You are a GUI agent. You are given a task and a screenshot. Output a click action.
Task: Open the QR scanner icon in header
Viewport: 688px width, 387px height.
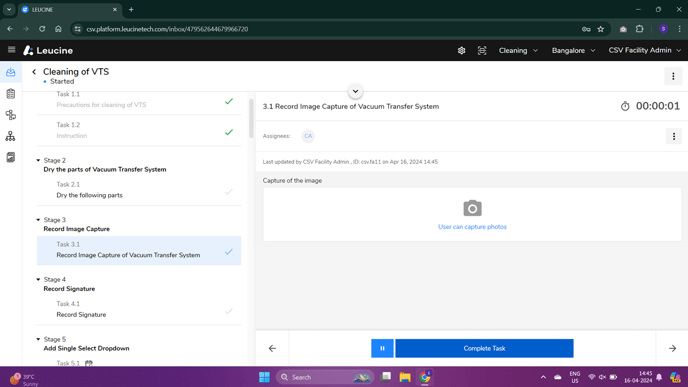point(482,50)
